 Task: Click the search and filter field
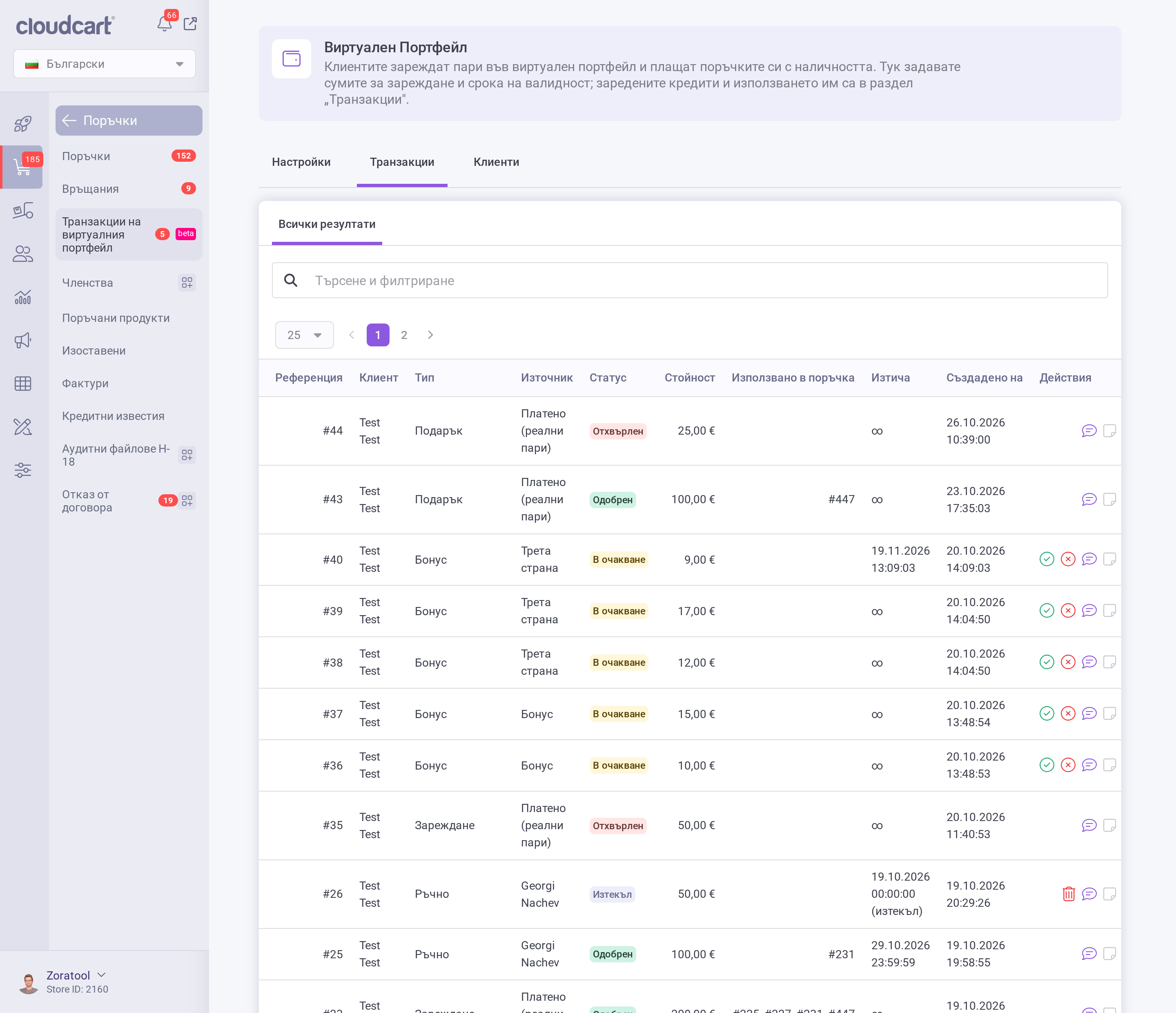click(x=690, y=281)
